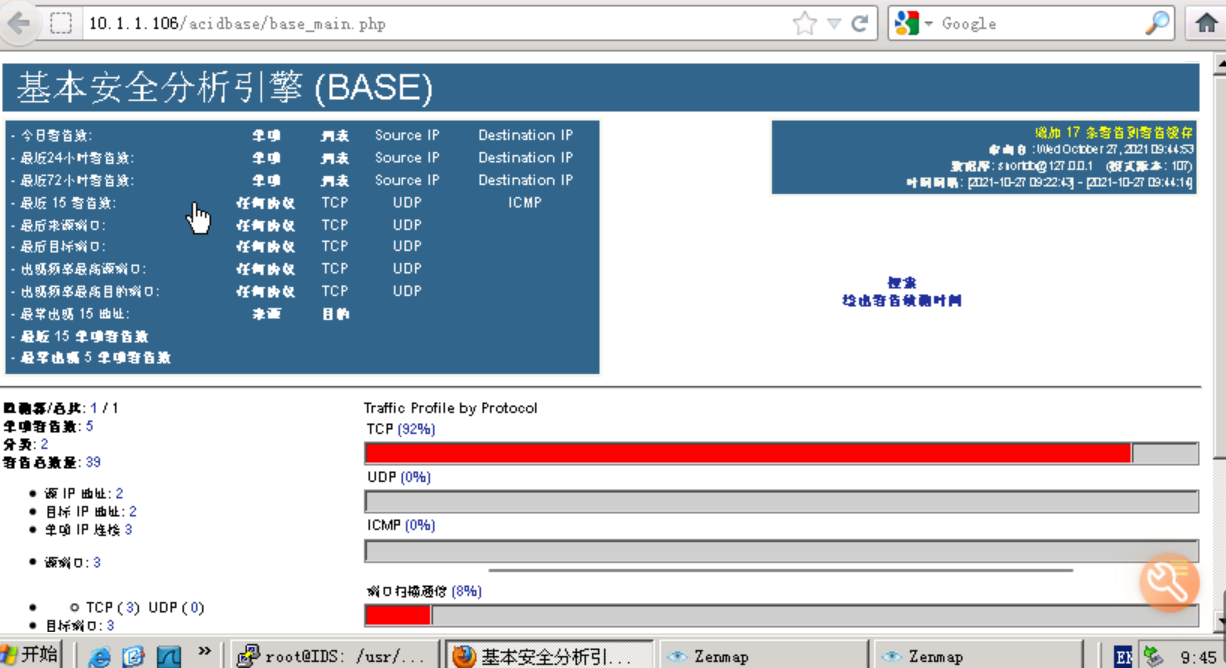Open Source IP for last 72 hours alerts
Viewport: 1226px width, 668px height.
point(407,181)
